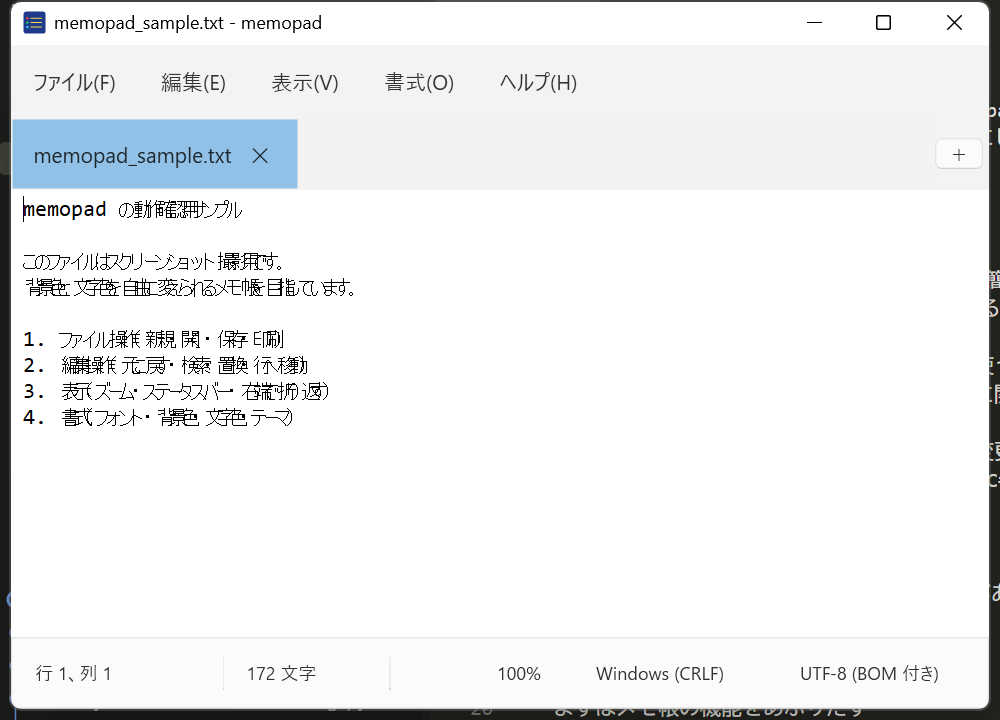Close the memopad window
This screenshot has width=1000, height=720.
(954, 23)
